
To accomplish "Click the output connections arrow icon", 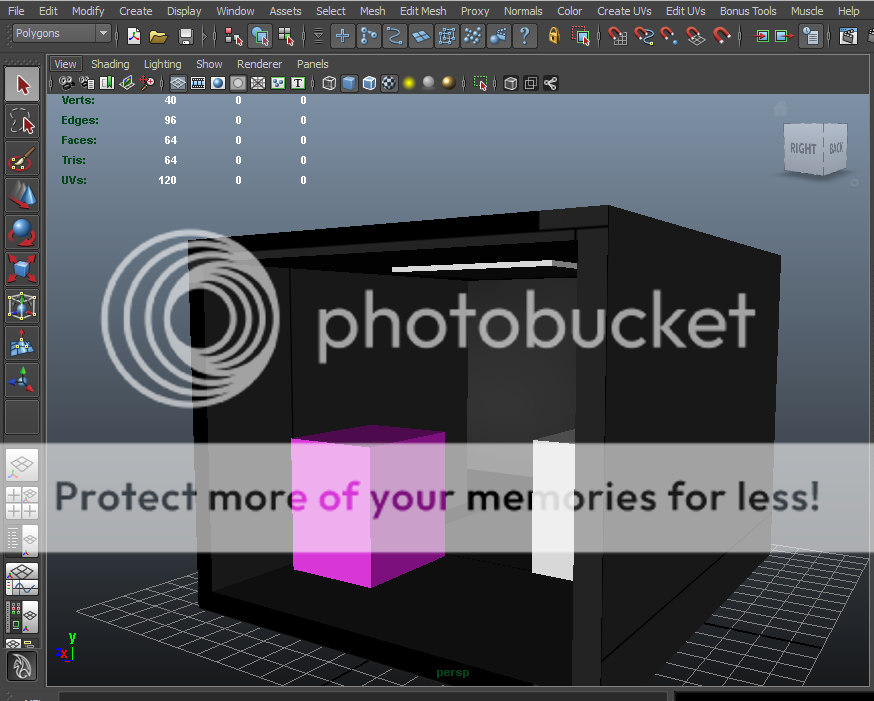I will pos(784,36).
